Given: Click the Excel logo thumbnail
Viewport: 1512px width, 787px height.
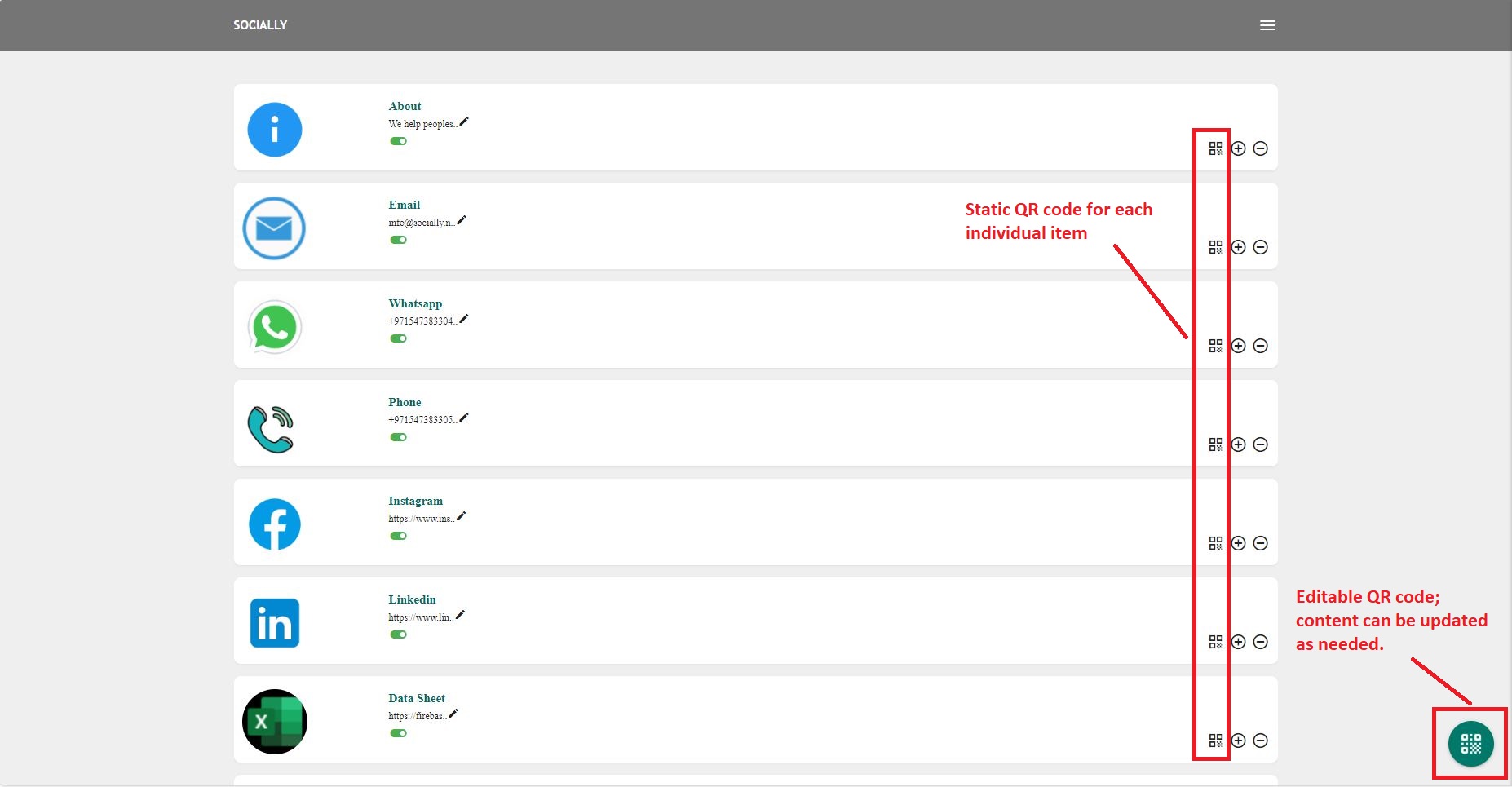Looking at the screenshot, I should [x=275, y=722].
